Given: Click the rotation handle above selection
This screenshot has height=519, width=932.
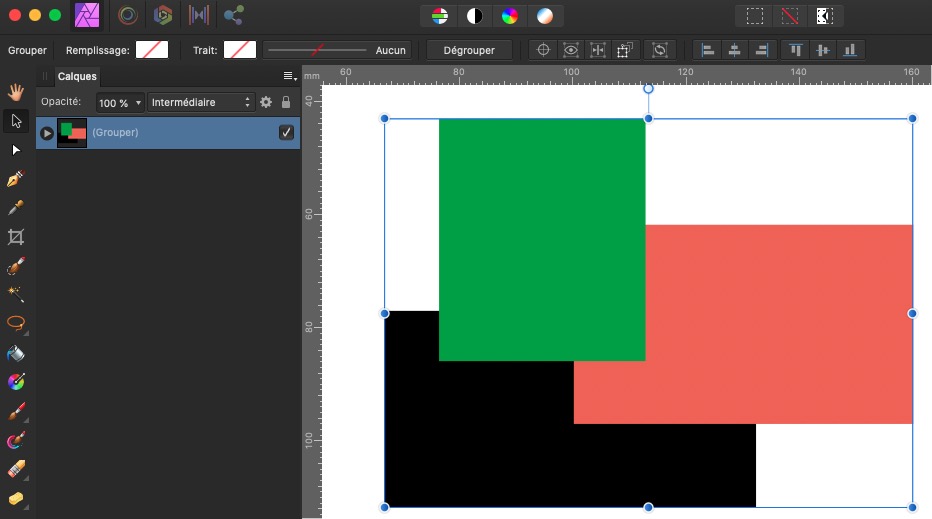Looking at the screenshot, I should click(x=648, y=89).
